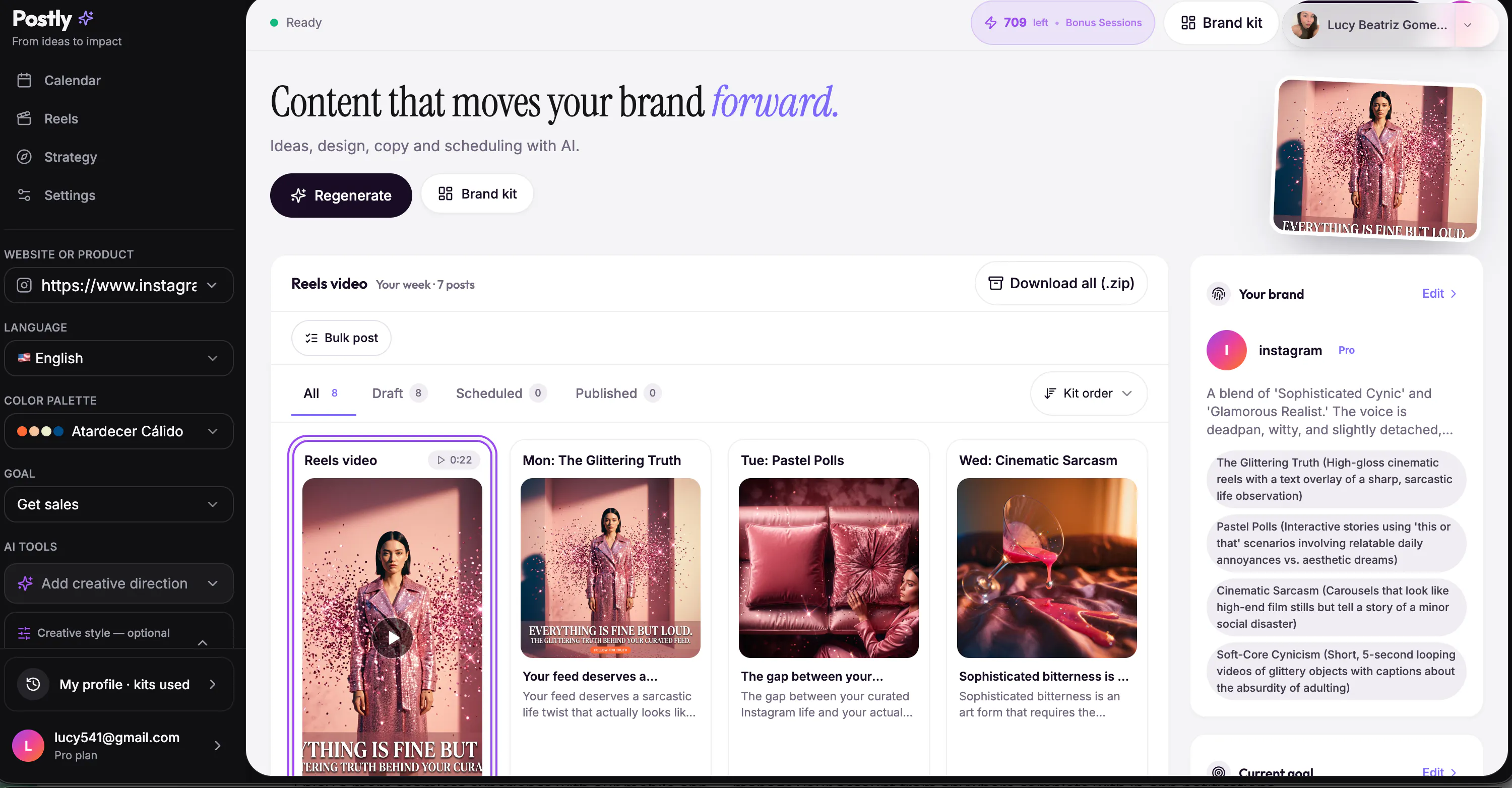This screenshot has width=1512, height=788.
Task: Click the Bulk post button
Action: 341,338
